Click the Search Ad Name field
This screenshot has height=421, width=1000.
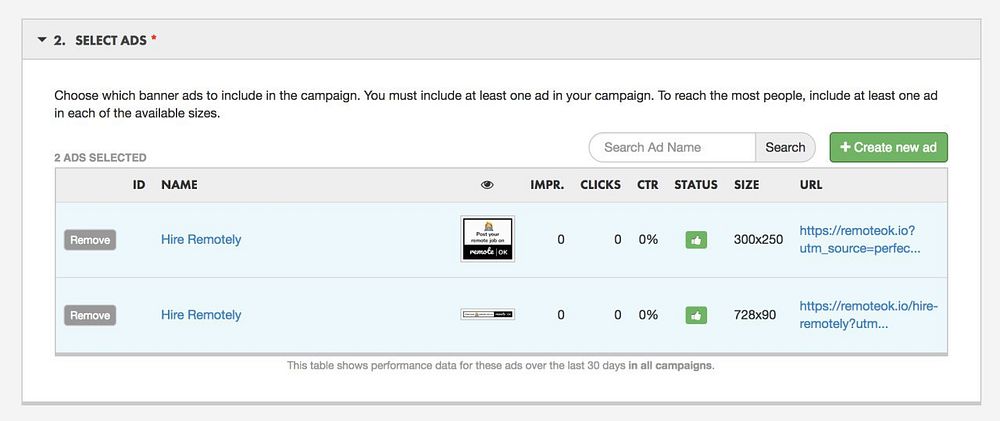672,147
